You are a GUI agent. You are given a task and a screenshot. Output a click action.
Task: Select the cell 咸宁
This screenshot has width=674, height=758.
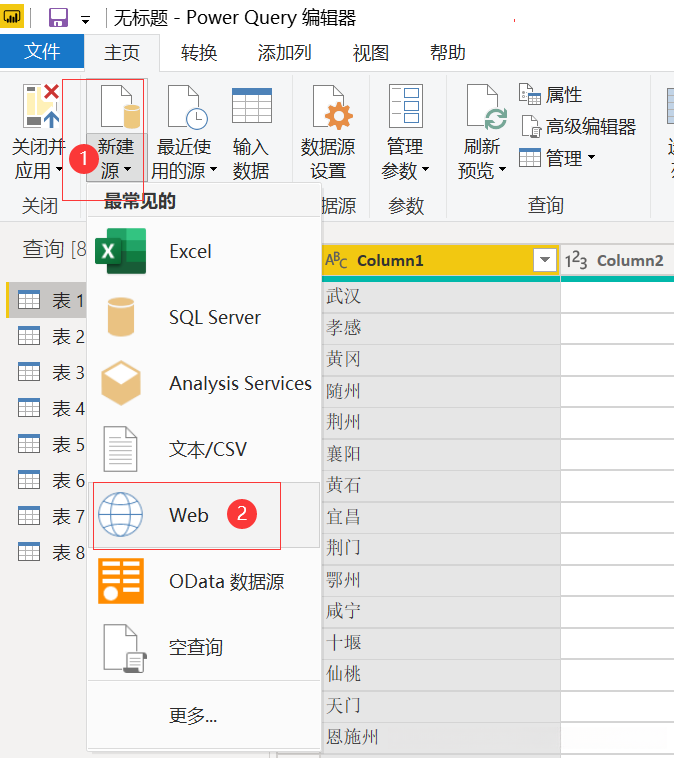(x=441, y=612)
